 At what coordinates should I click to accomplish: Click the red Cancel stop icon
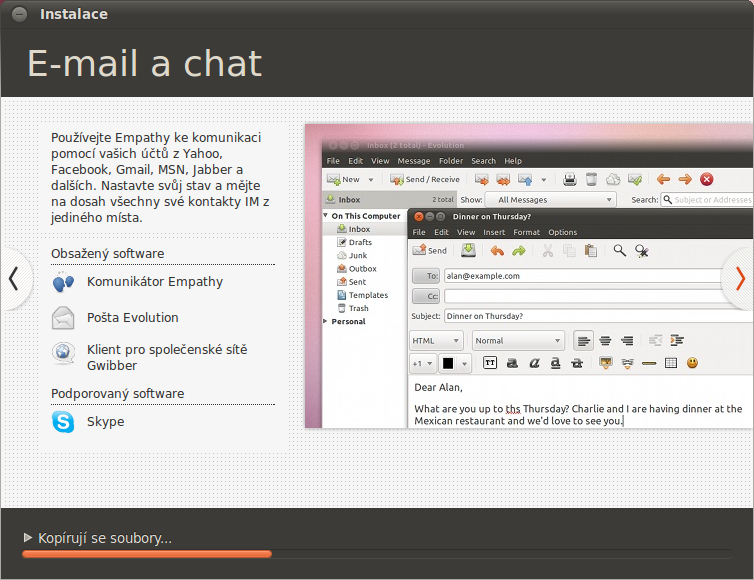click(706, 179)
